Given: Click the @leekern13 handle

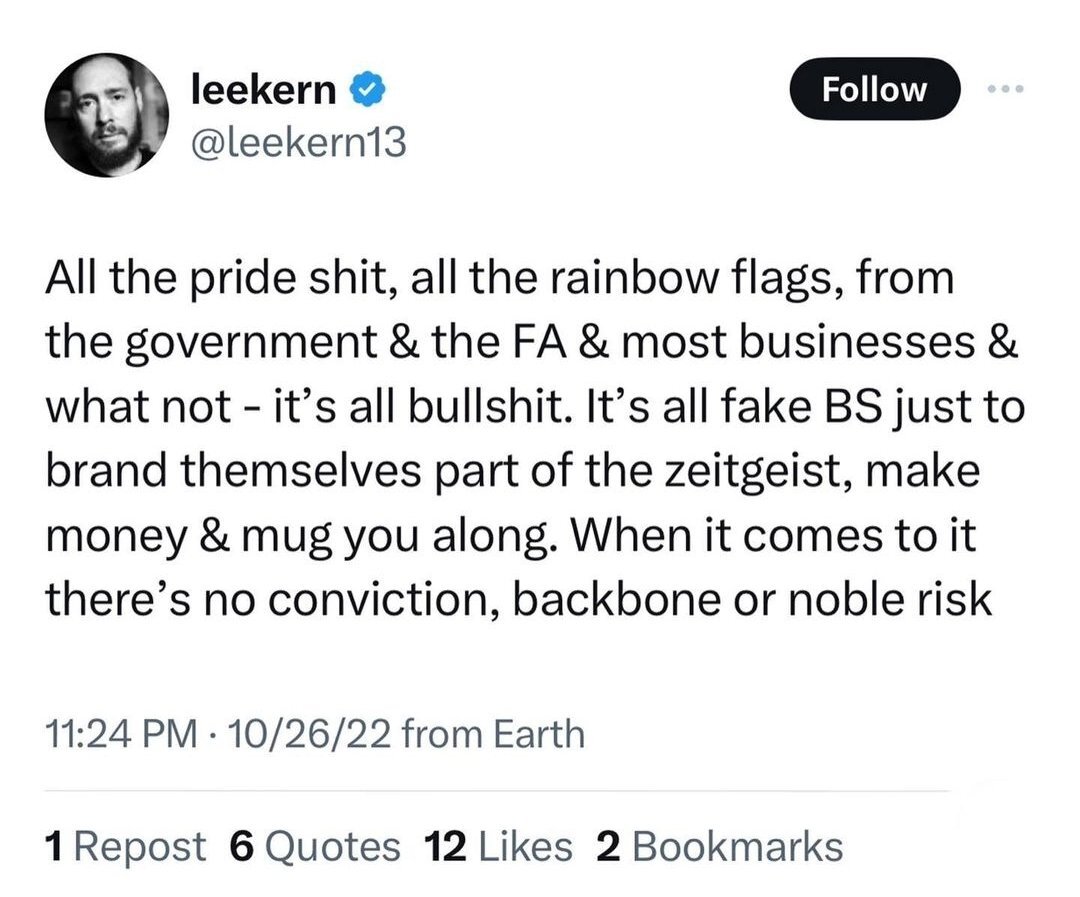Looking at the screenshot, I should click(x=297, y=144).
